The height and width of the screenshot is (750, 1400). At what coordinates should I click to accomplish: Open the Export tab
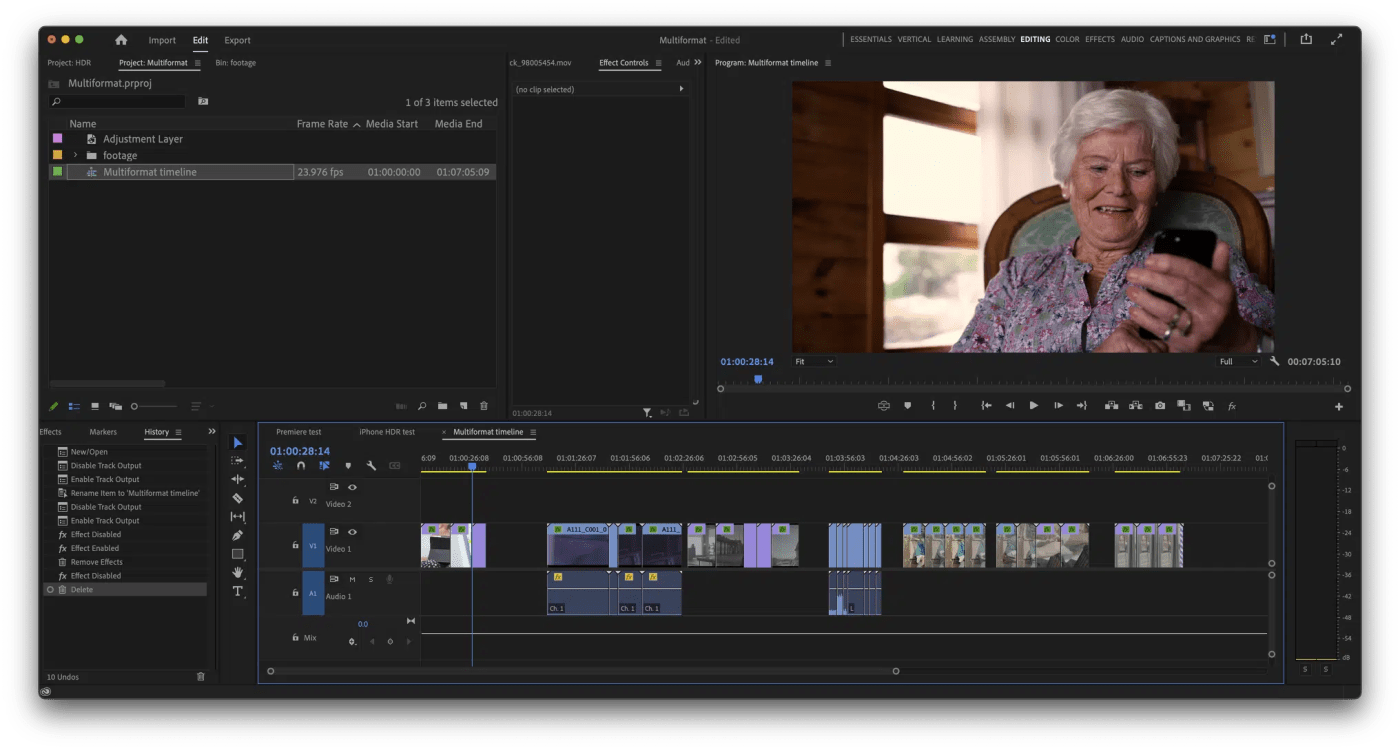pyautogui.click(x=238, y=40)
